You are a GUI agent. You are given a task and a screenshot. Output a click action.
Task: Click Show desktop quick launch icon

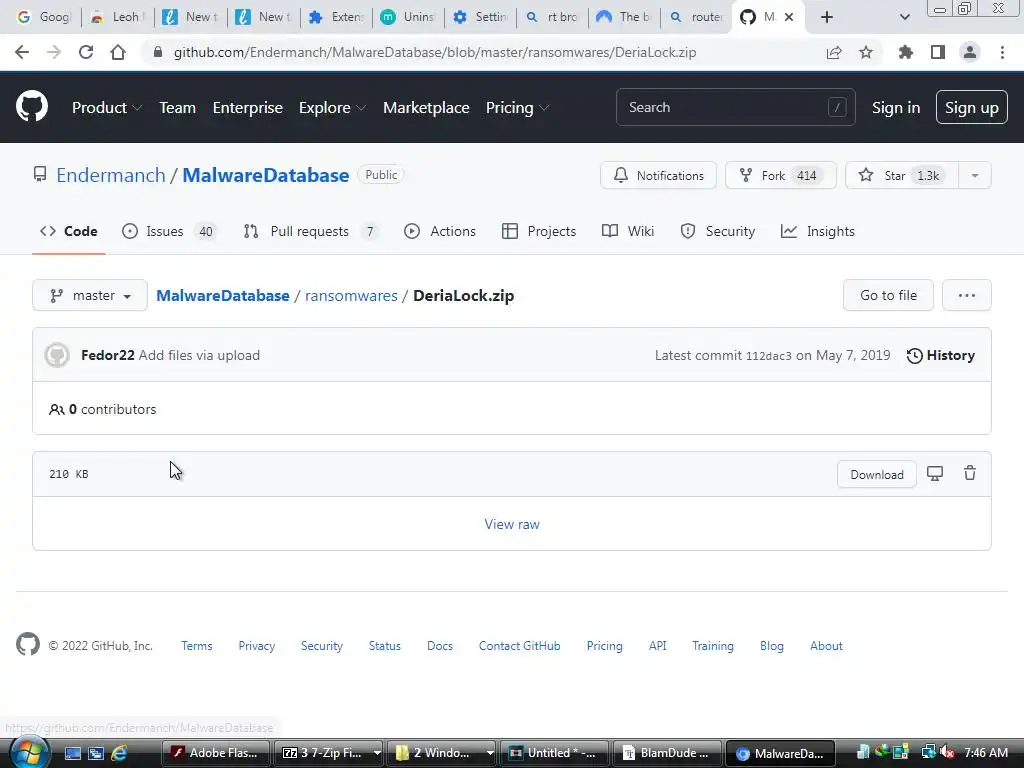tap(73, 753)
